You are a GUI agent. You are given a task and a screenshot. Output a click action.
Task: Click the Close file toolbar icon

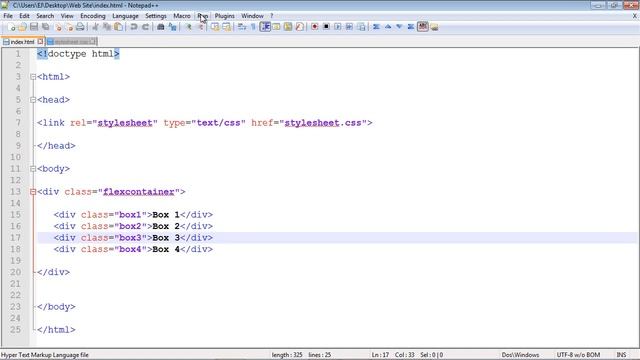click(58, 27)
